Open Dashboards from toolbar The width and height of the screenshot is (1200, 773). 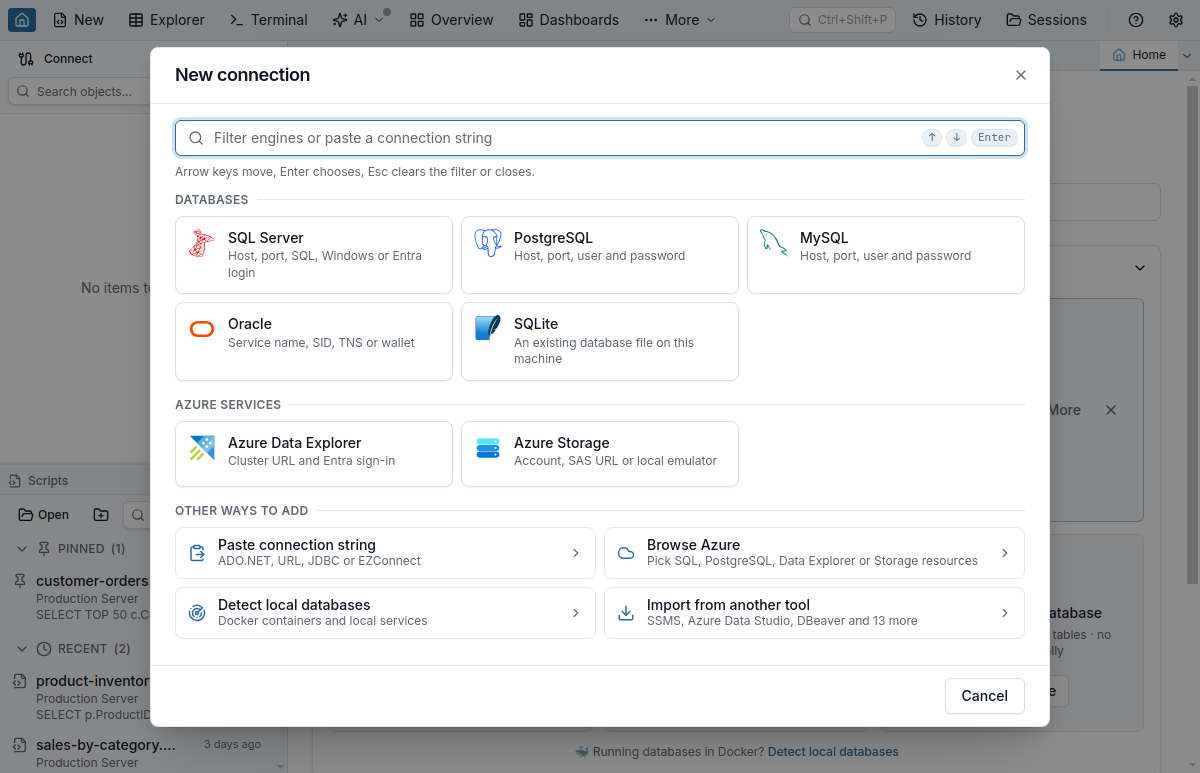(x=569, y=20)
